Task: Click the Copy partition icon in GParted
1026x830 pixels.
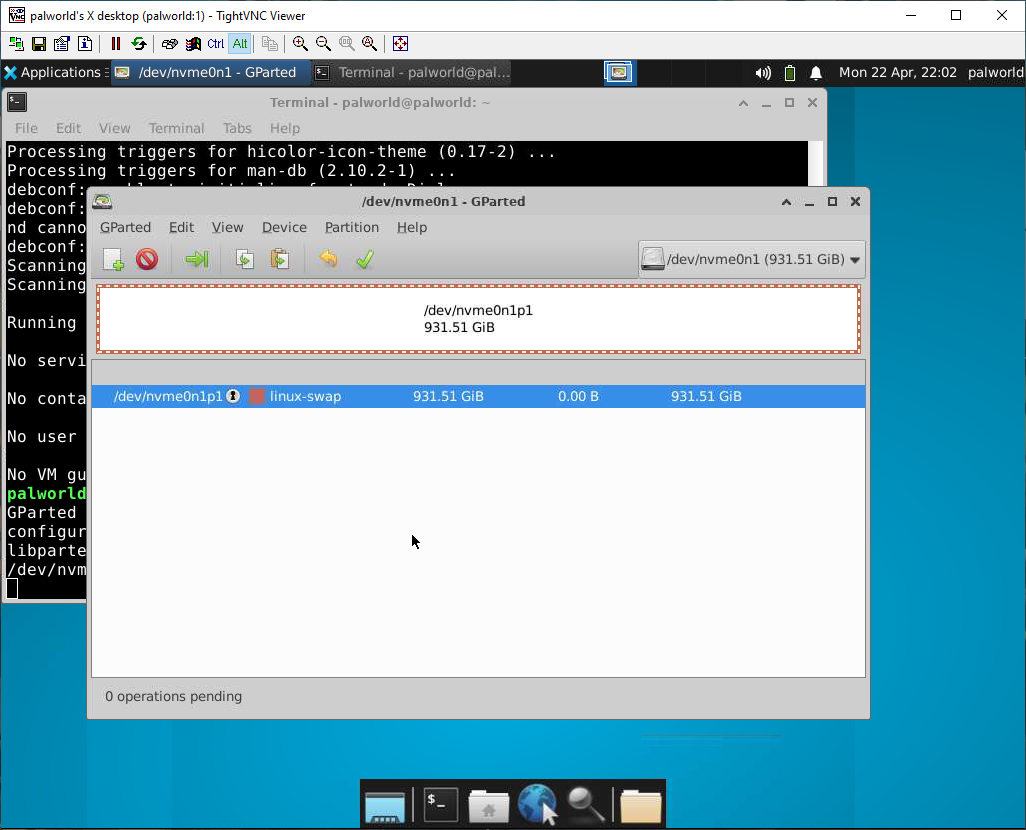Action: (x=245, y=259)
